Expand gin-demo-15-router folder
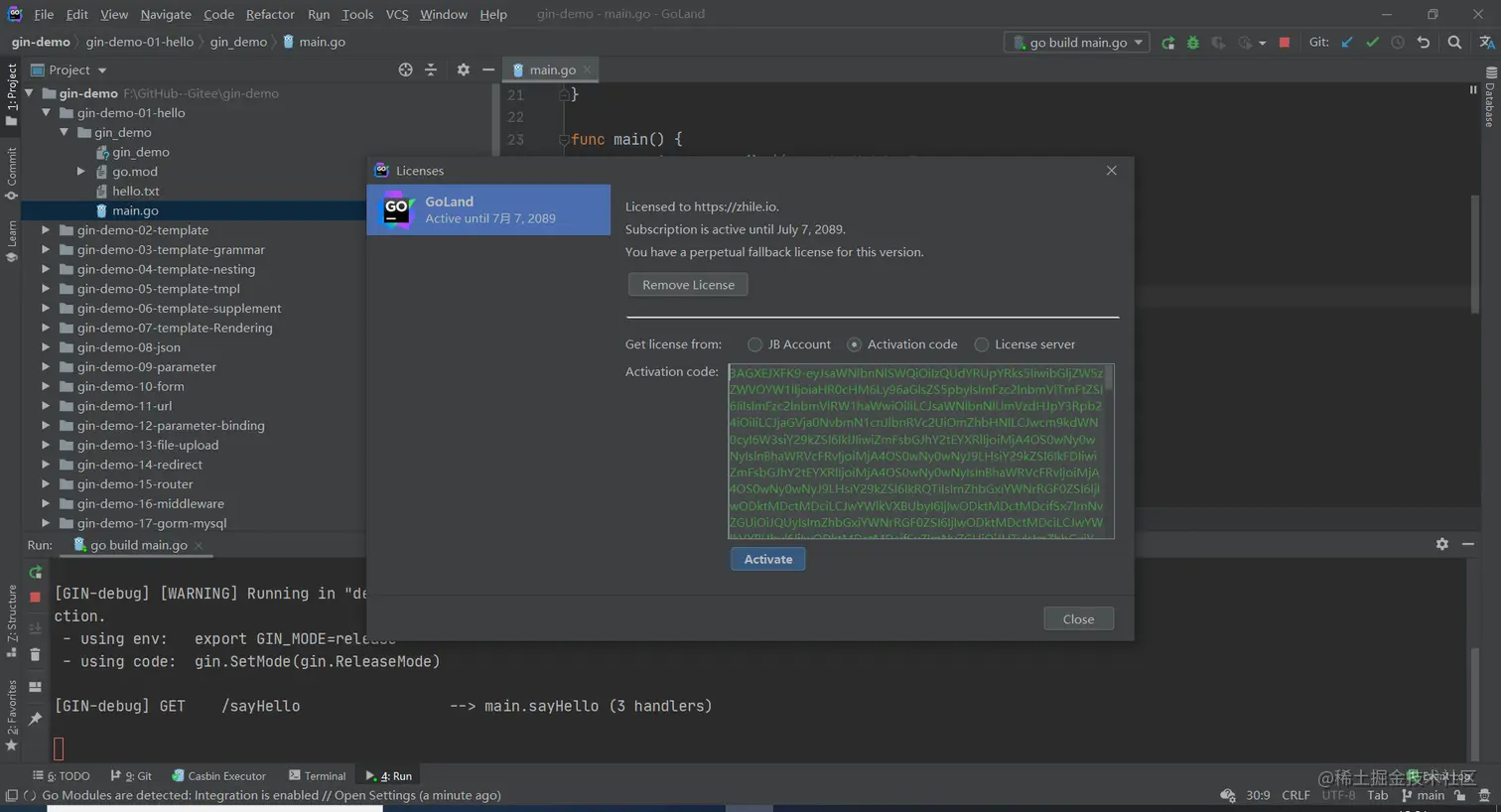The image size is (1501, 812). coord(46,484)
